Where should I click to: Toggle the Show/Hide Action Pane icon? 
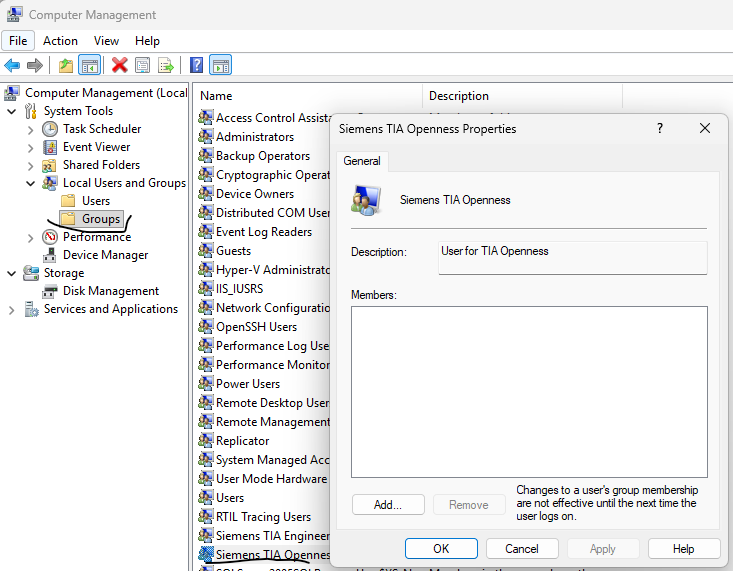pyautogui.click(x=221, y=65)
